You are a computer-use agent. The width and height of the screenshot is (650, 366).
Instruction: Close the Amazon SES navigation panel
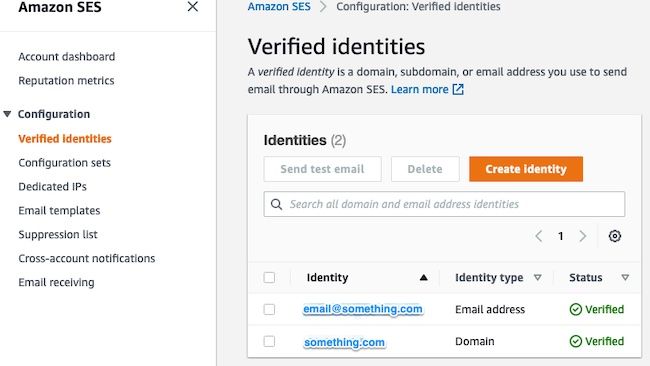(x=192, y=7)
